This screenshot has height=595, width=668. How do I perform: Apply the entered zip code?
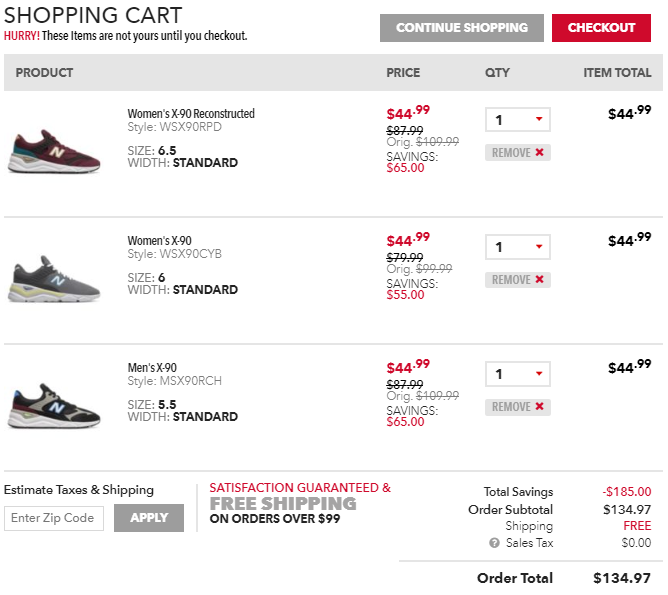click(x=149, y=518)
